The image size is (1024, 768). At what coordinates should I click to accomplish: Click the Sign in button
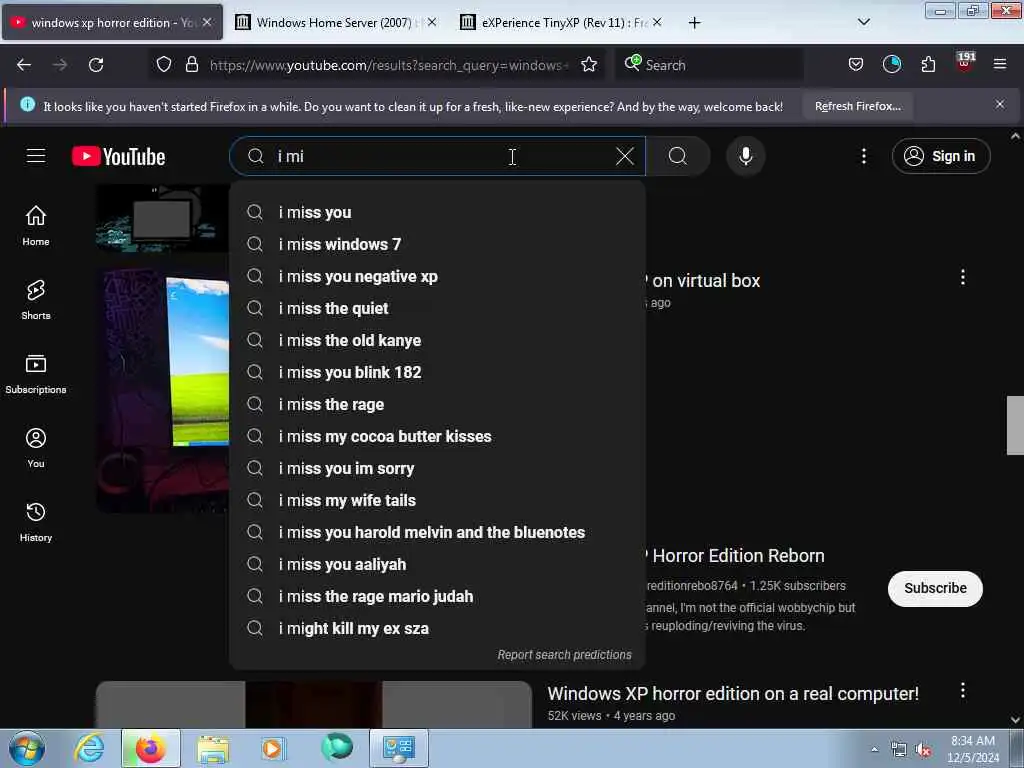[940, 156]
